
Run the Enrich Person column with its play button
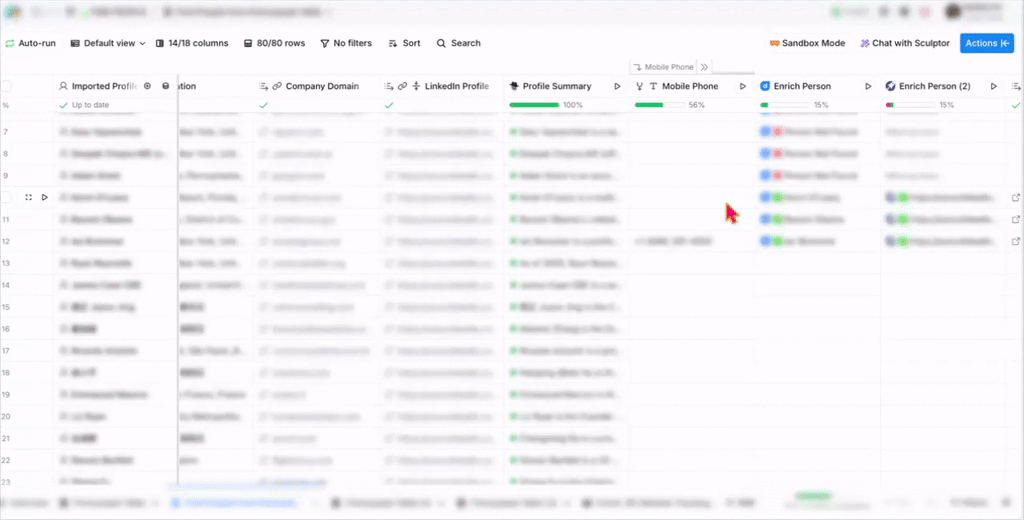pyautogui.click(x=868, y=86)
